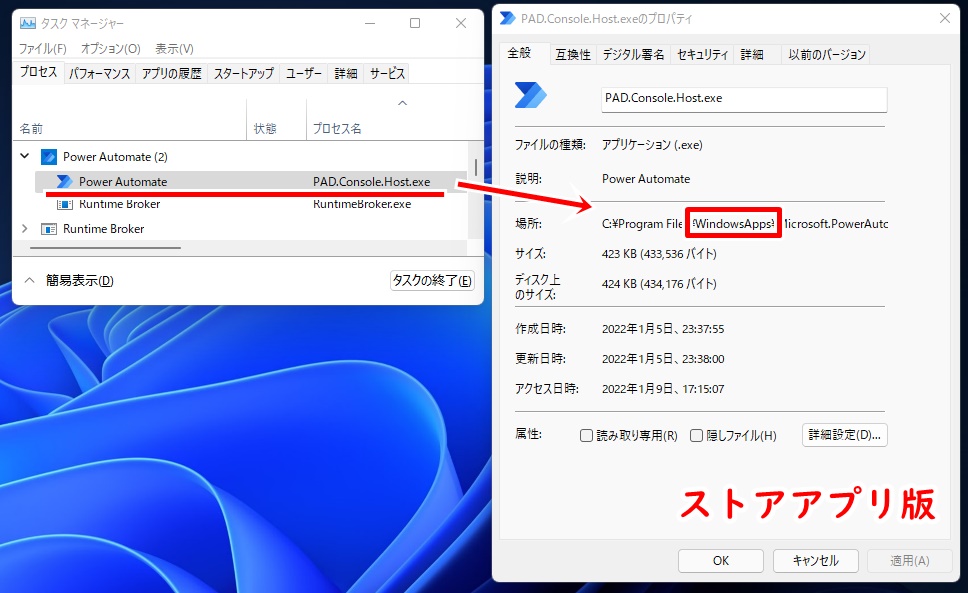Click OK in the properties dialog
This screenshot has width=968, height=593.
pos(720,561)
